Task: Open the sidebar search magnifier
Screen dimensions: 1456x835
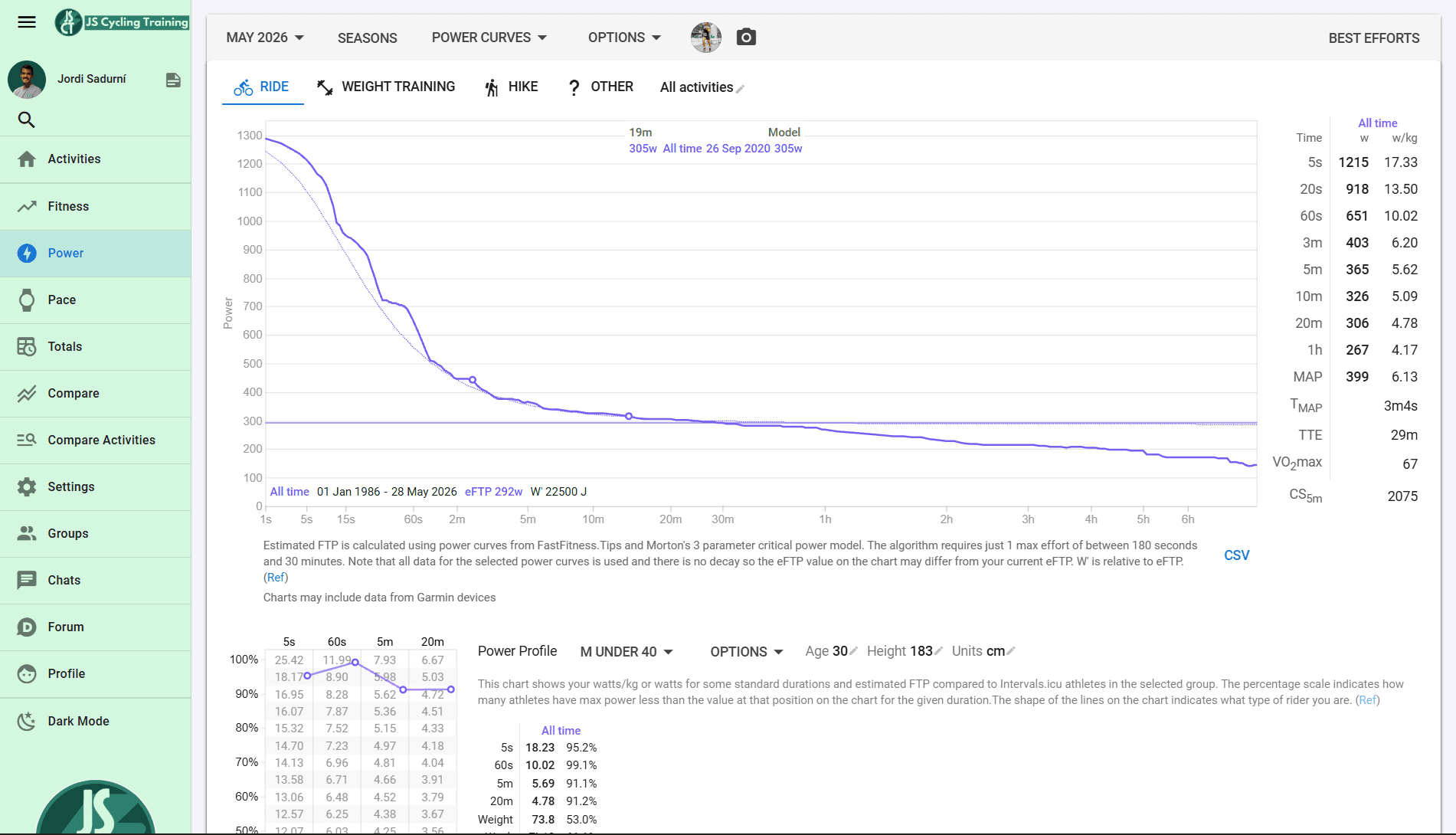Action: pos(27,120)
